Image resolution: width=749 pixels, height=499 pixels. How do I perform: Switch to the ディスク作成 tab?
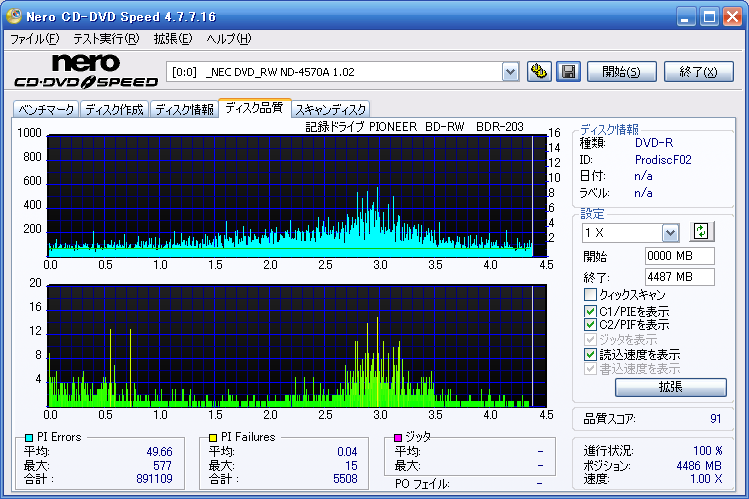pyautogui.click(x=115, y=109)
